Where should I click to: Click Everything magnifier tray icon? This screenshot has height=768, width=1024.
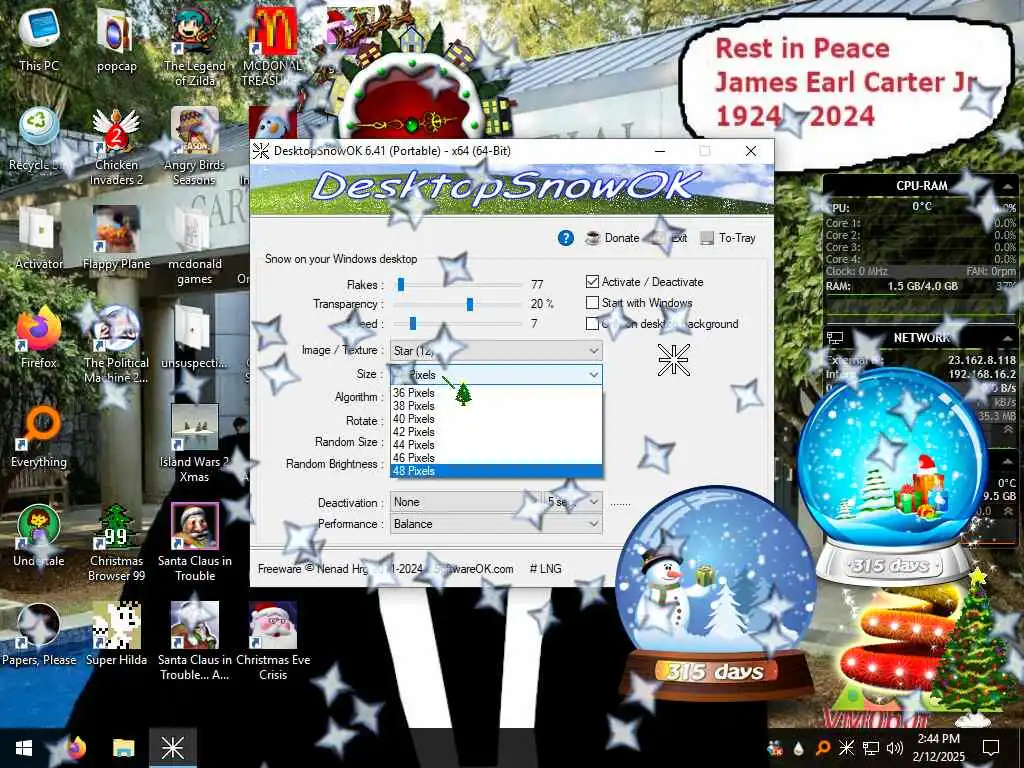[822, 748]
